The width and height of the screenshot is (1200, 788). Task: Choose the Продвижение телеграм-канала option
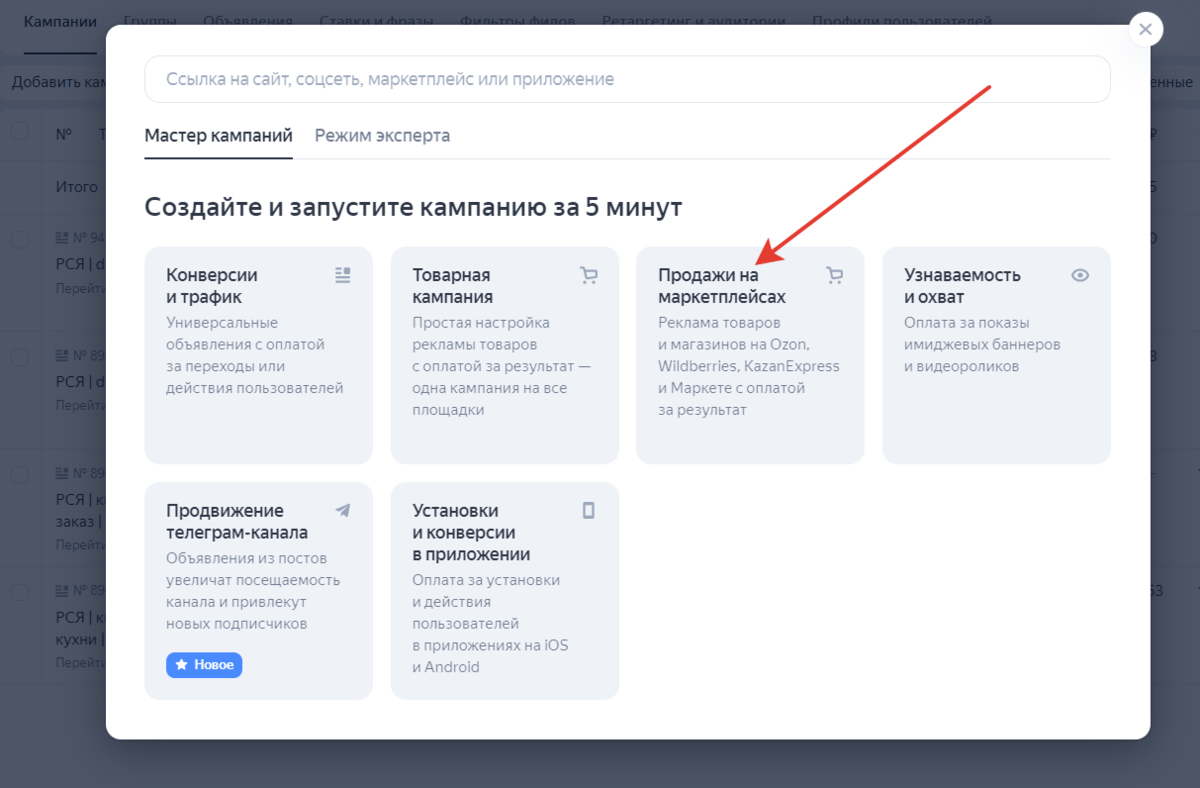click(x=258, y=591)
